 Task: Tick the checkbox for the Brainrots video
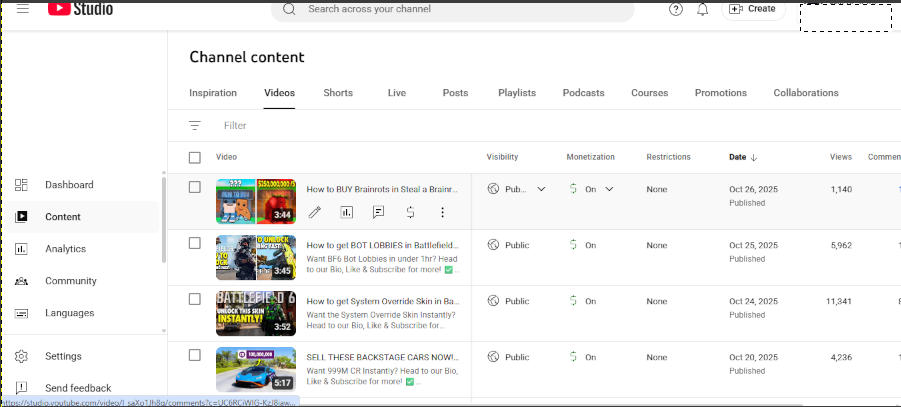click(x=195, y=188)
